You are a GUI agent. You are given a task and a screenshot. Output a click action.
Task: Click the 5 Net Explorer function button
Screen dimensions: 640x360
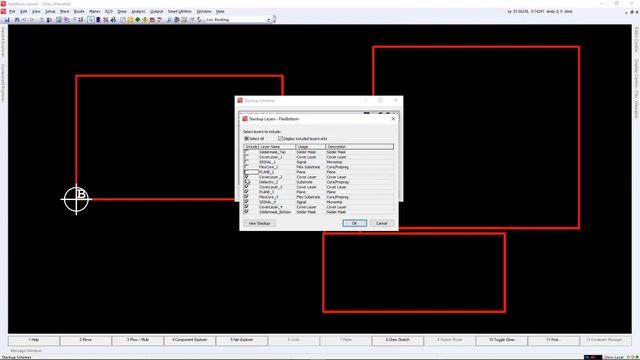(x=242, y=340)
